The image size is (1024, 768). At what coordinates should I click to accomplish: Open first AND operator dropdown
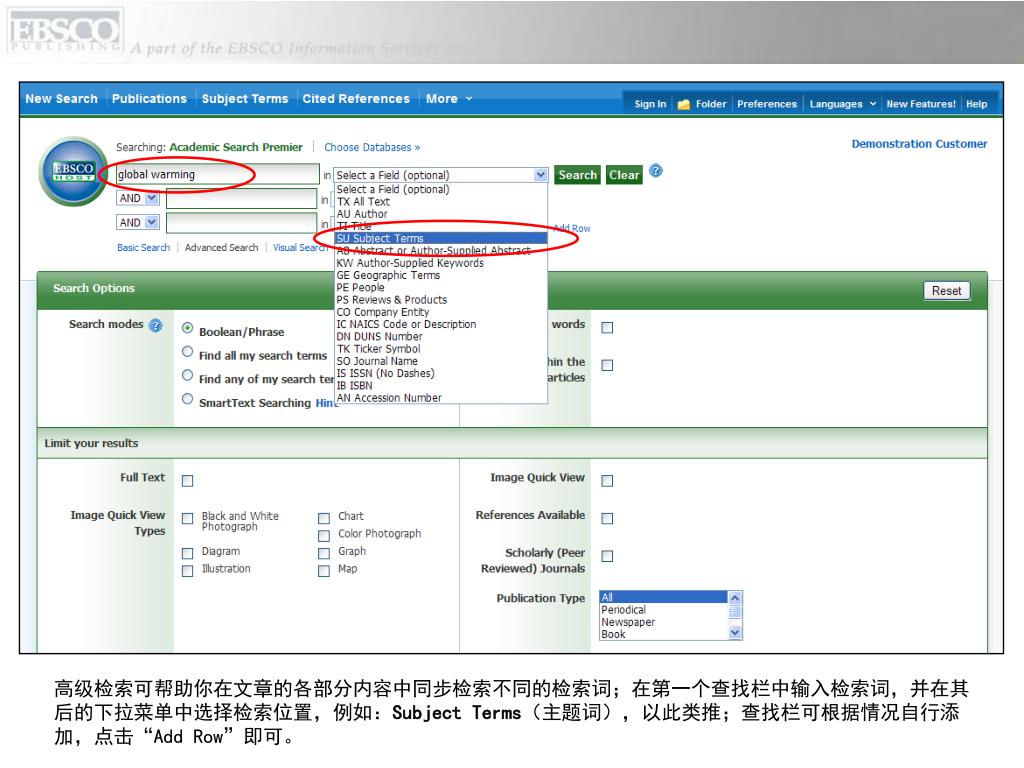(152, 198)
